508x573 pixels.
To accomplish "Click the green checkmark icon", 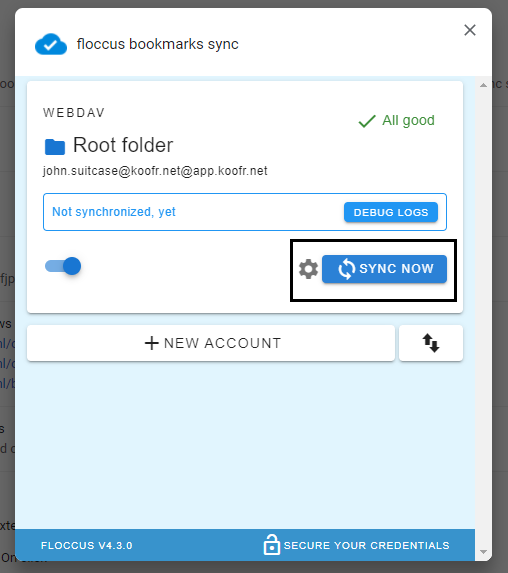I will [367, 121].
